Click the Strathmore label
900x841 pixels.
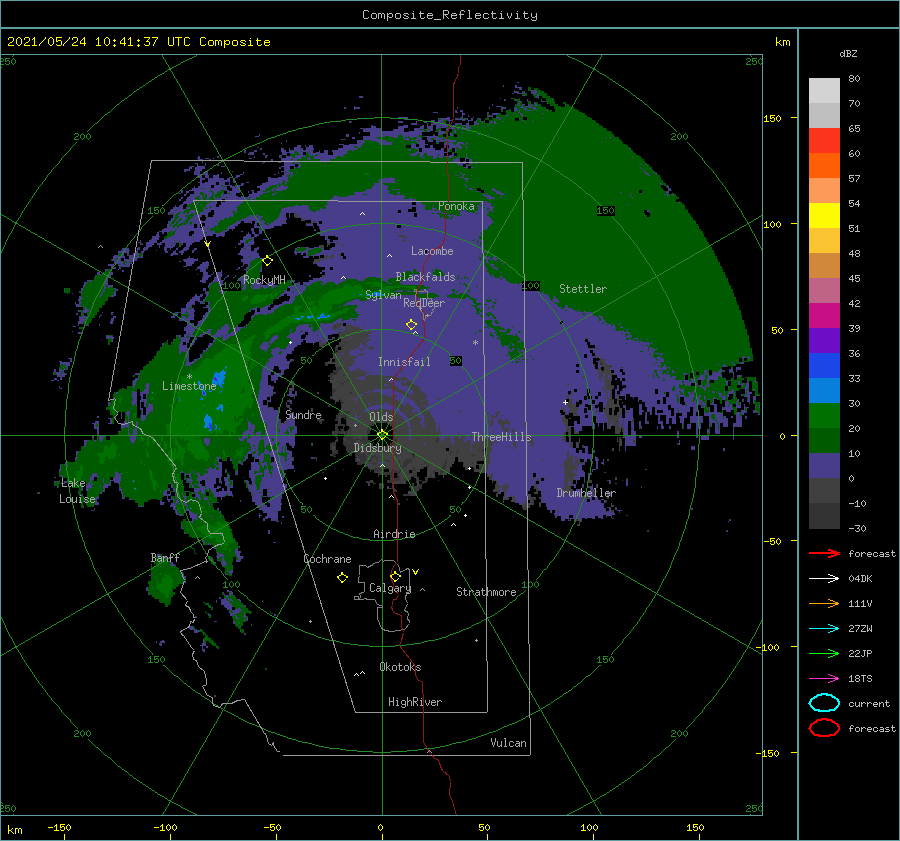pos(486,592)
